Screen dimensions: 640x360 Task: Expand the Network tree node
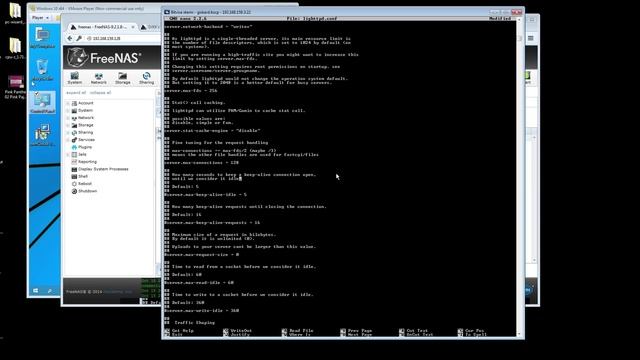tap(68, 118)
